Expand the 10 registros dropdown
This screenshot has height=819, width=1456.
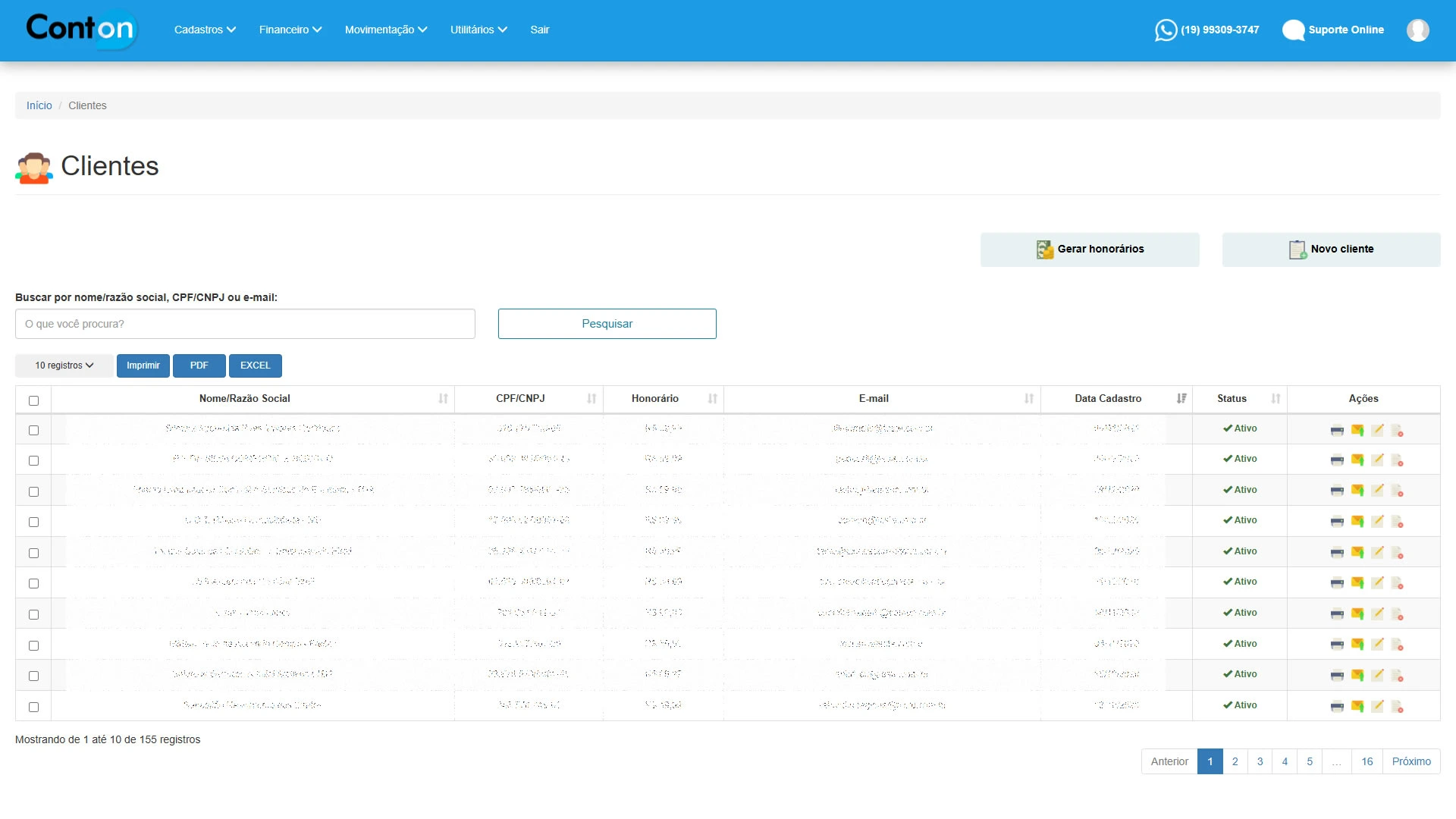[64, 366]
